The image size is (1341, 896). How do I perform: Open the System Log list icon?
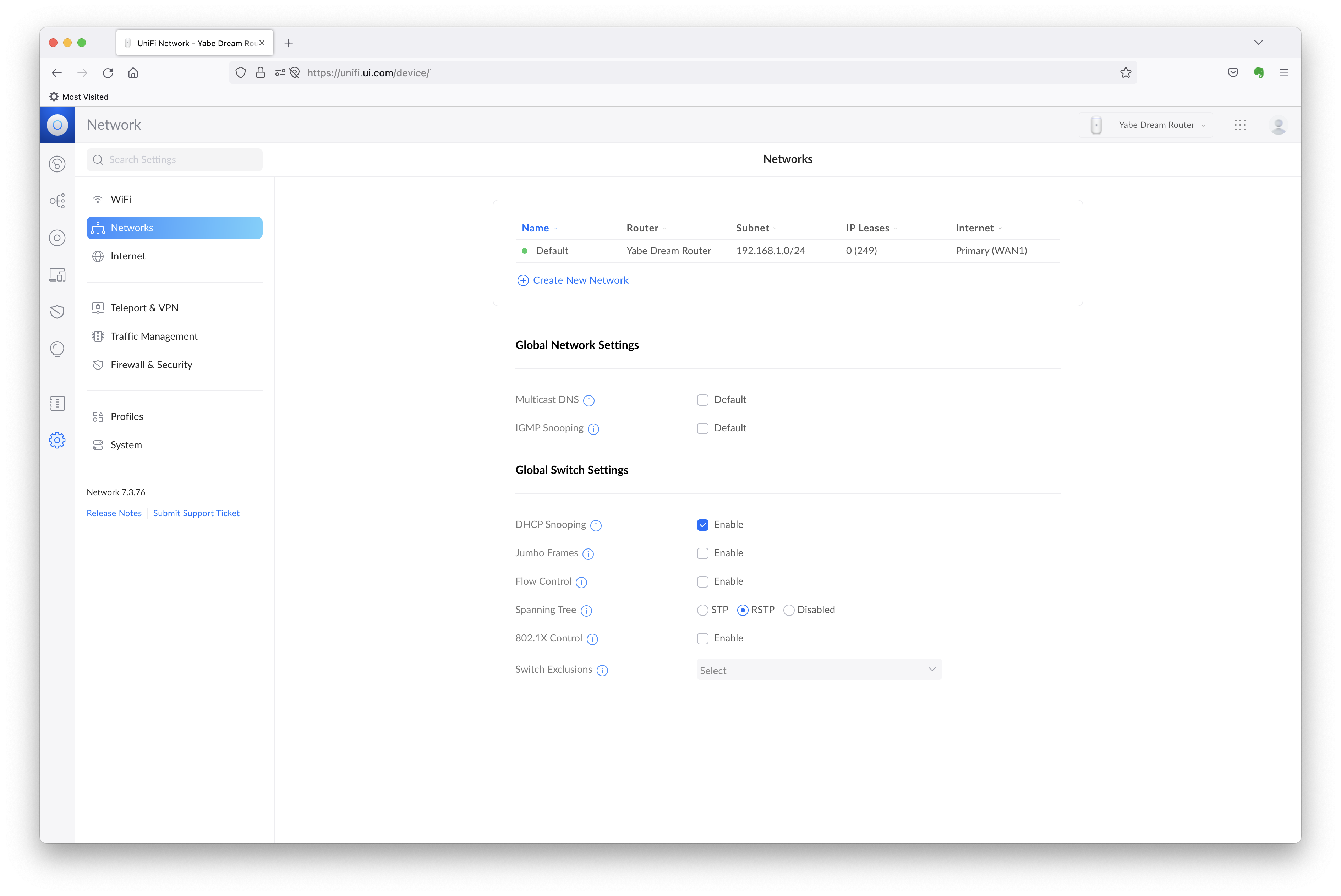tap(57, 403)
